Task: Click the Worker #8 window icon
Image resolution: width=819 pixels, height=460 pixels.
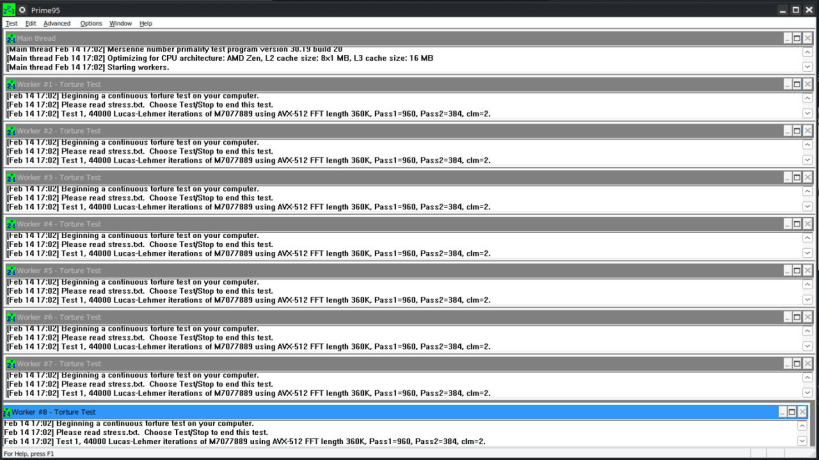Action: [7, 412]
